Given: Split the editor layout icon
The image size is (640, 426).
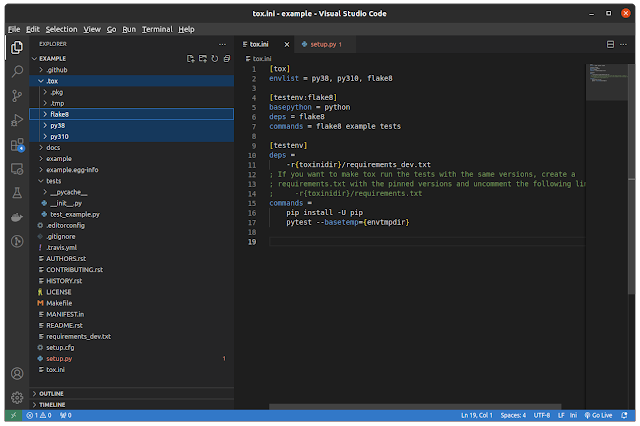Looking at the screenshot, I should pos(610,44).
